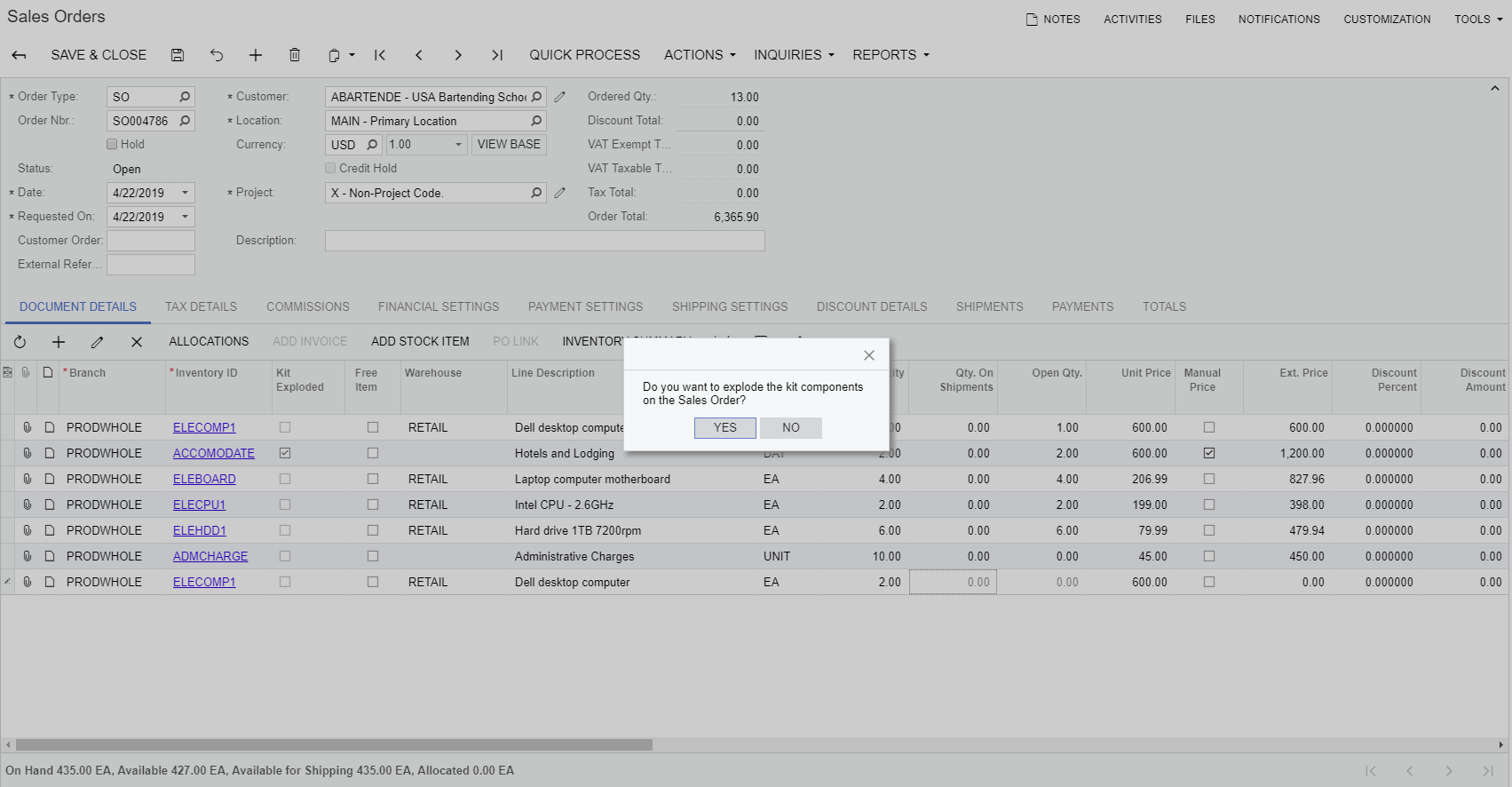1512x787 pixels.
Task: Toggle Manual Price for ELEHDD1 row
Action: (1209, 530)
